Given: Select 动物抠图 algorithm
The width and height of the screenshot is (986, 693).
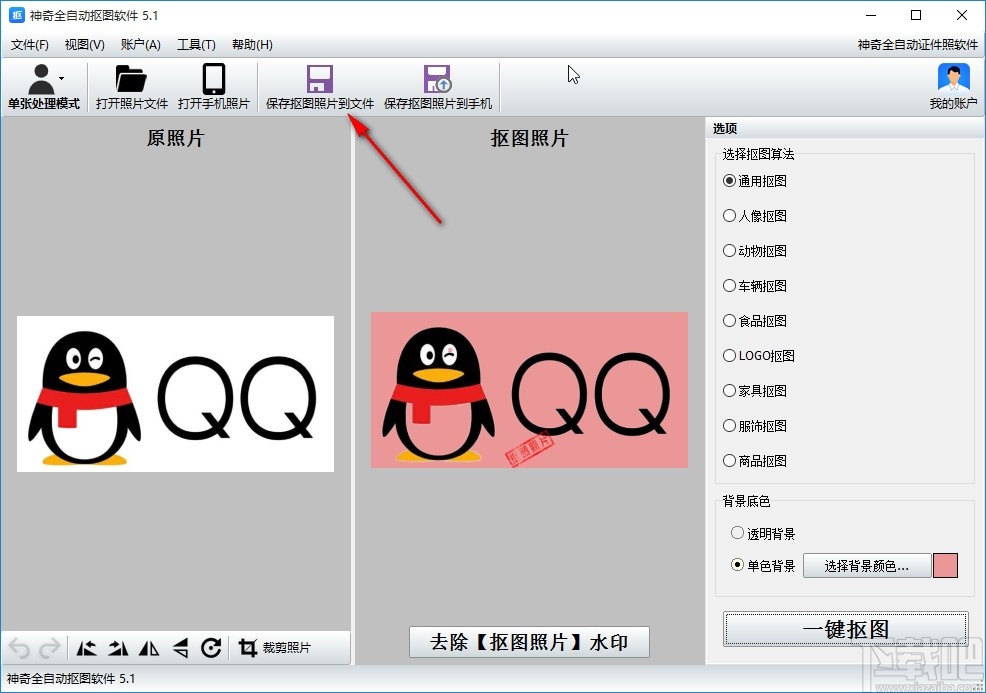Looking at the screenshot, I should click(x=755, y=251).
